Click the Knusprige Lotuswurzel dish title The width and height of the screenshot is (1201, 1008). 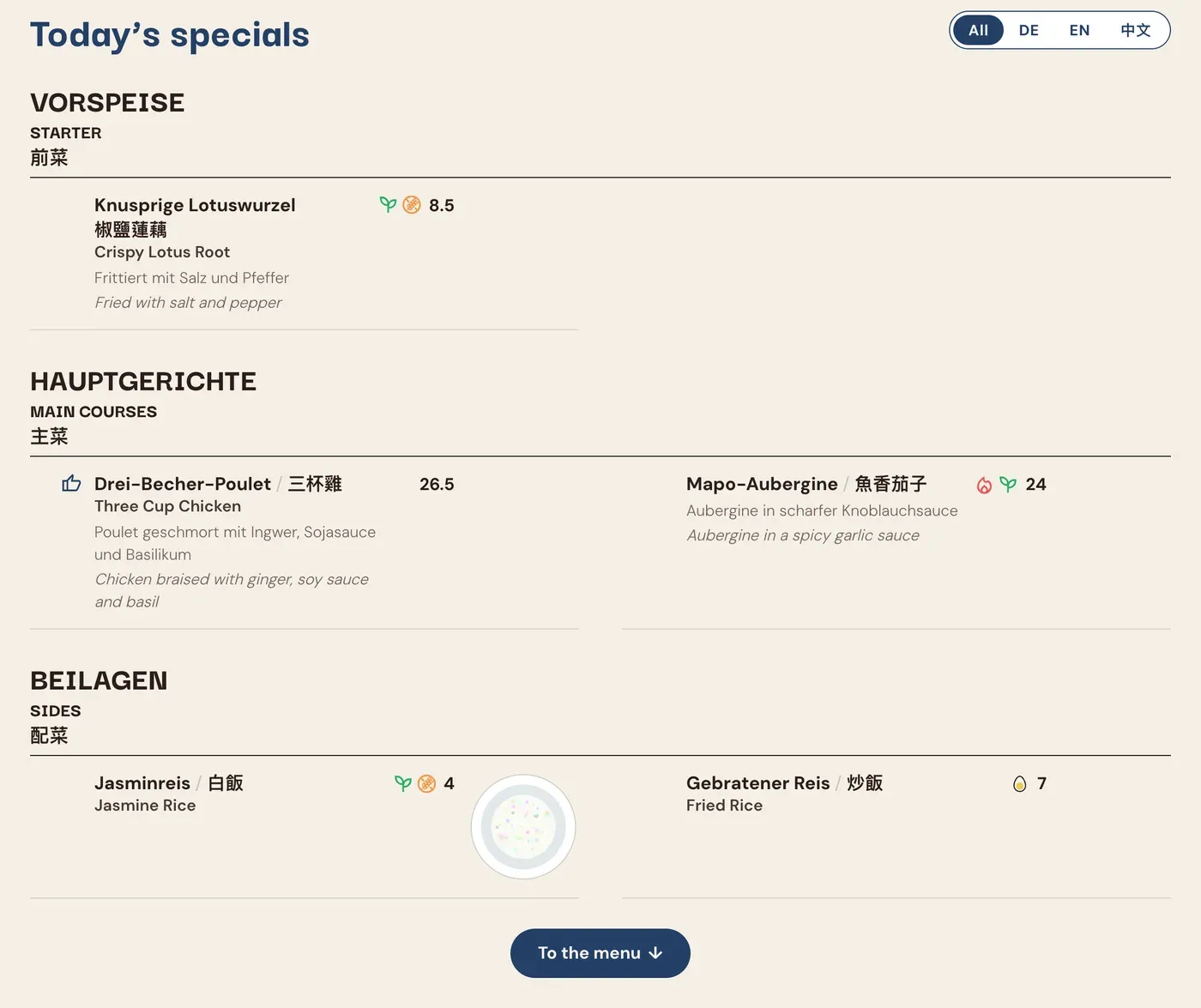(195, 205)
